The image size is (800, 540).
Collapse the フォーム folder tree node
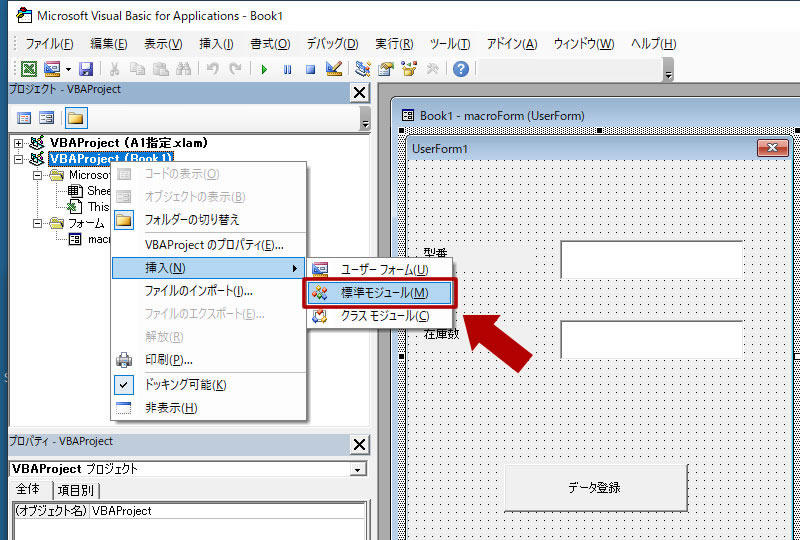coord(37,223)
